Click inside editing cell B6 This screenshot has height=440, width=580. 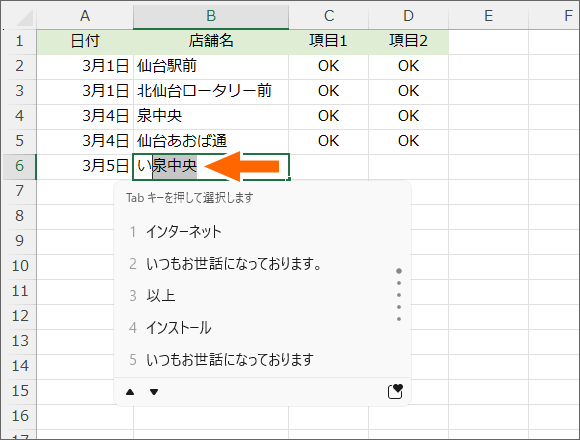pyautogui.click(x=211, y=167)
